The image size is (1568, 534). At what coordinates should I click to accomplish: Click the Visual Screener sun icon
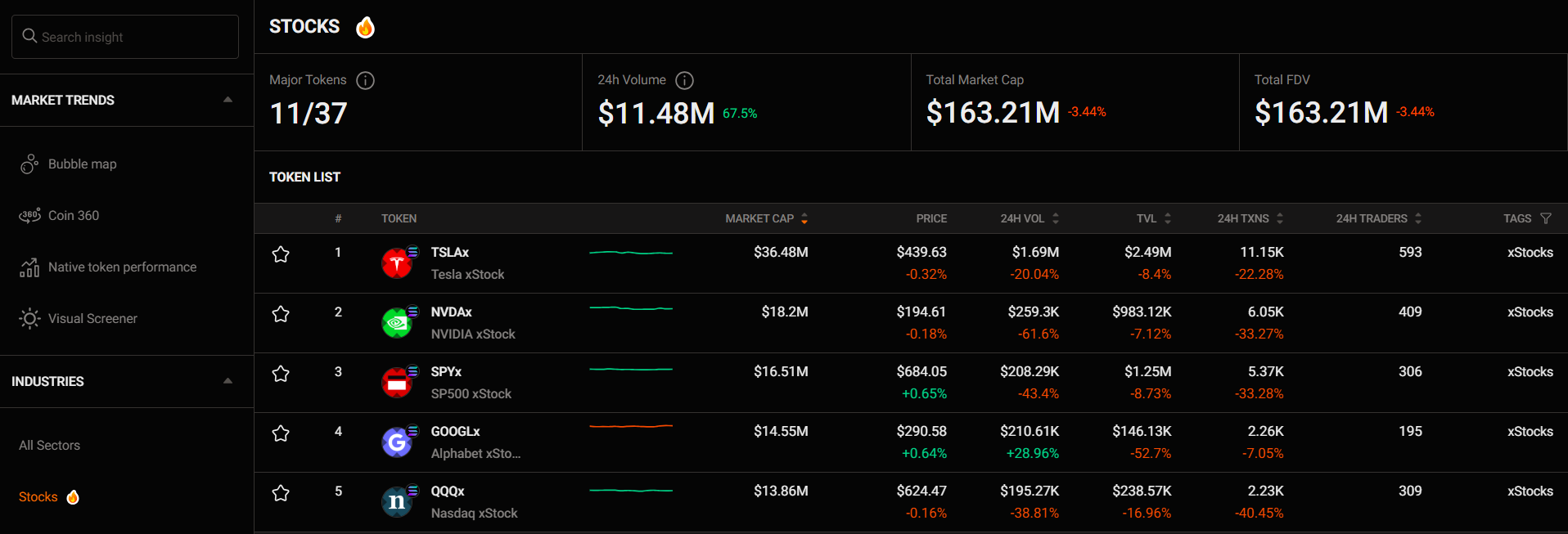(29, 319)
